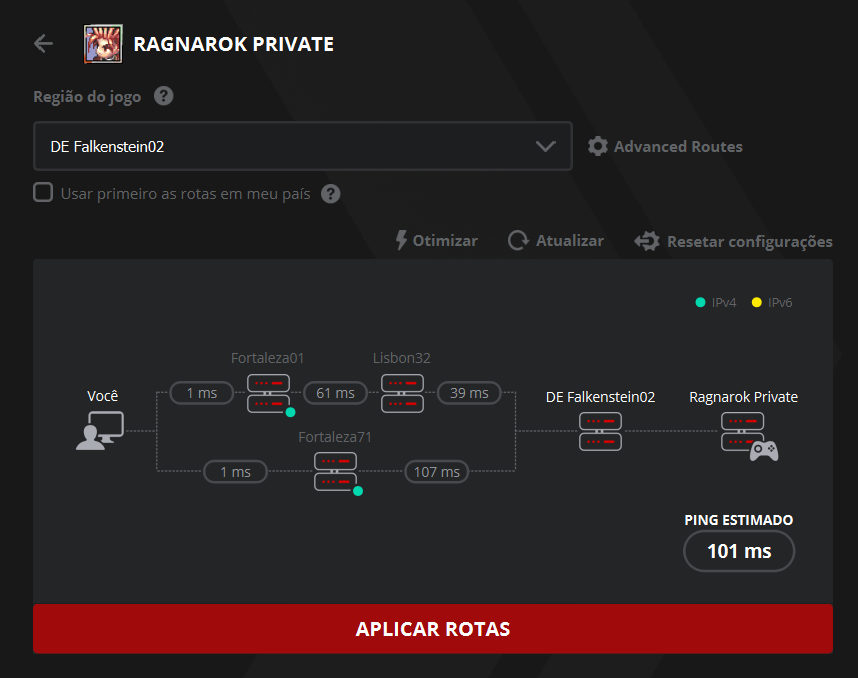This screenshot has width=858, height=678.
Task: Click the back arrow icon
Action: click(x=43, y=43)
